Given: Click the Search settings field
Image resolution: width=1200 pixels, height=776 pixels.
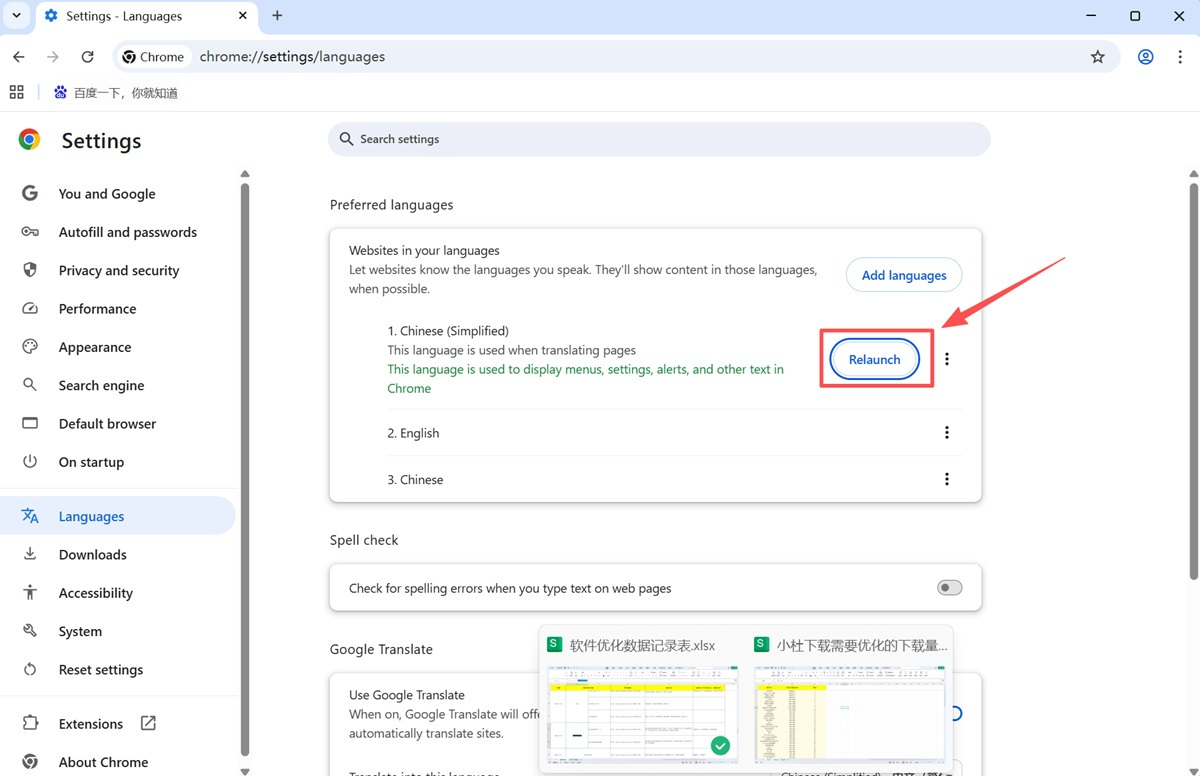Looking at the screenshot, I should click(x=659, y=139).
